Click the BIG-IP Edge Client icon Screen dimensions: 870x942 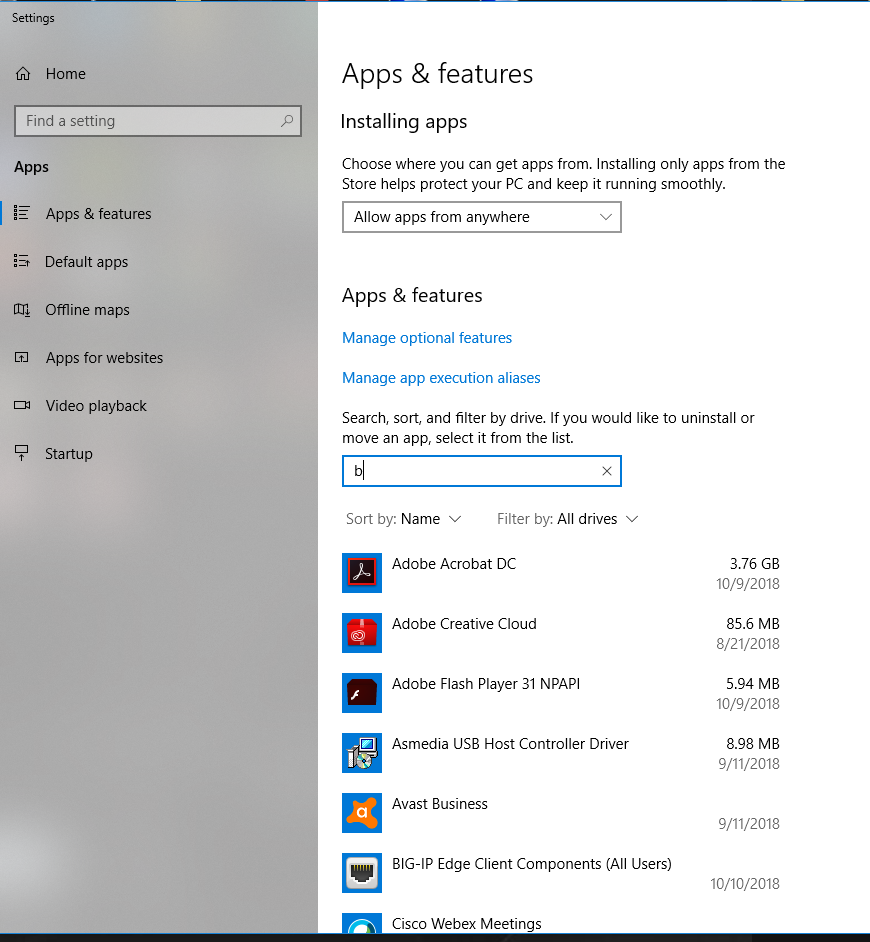[362, 873]
